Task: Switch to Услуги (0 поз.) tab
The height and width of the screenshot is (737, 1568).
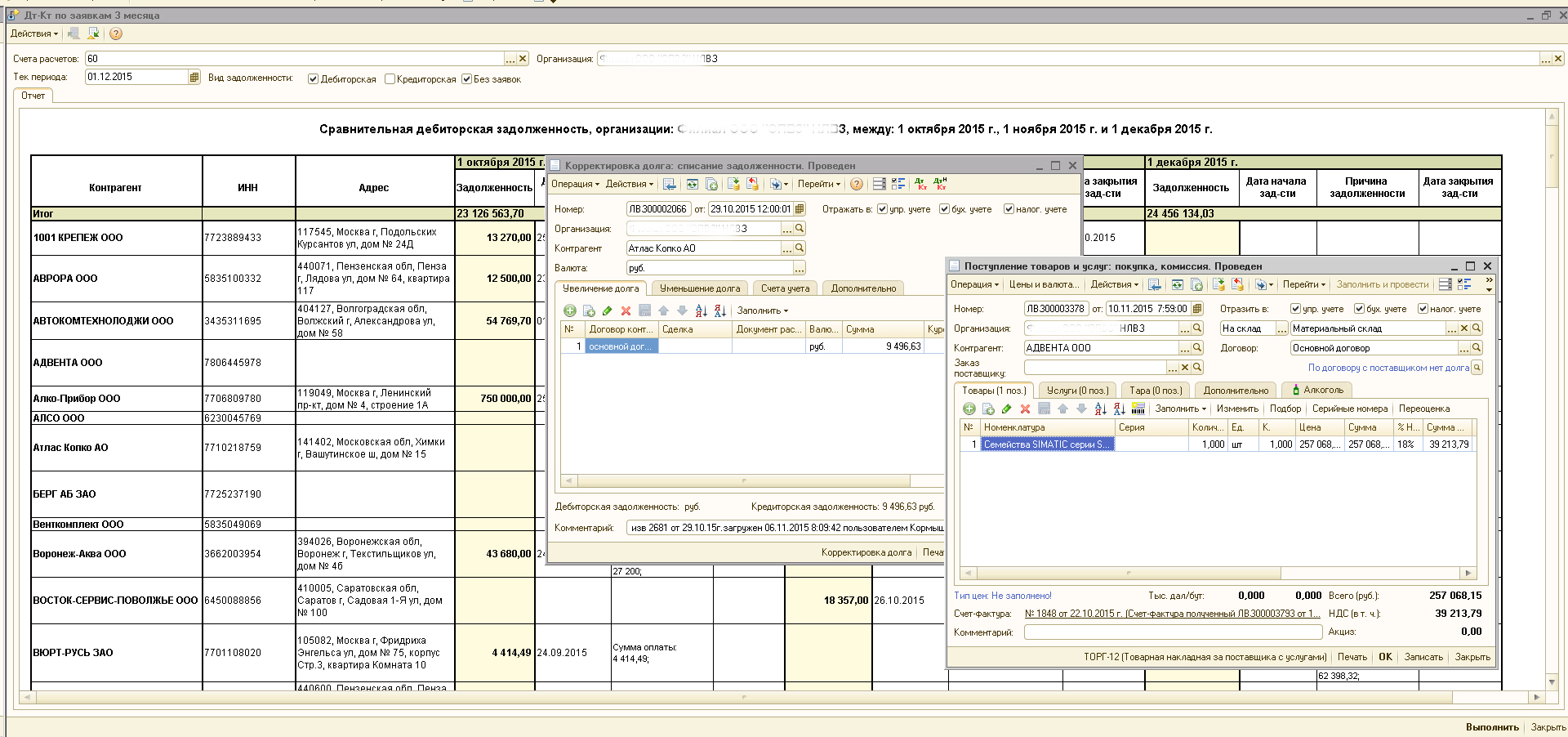Action: coord(1078,391)
